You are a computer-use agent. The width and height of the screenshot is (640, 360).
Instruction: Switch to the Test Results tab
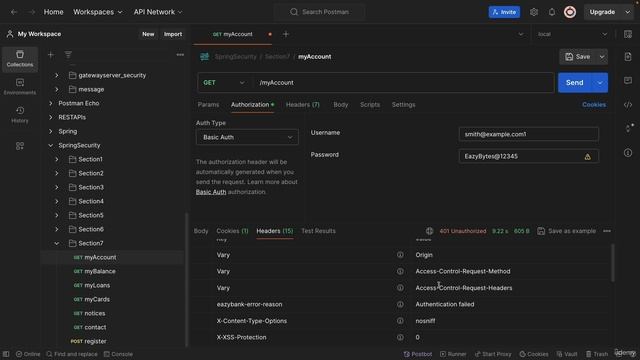pos(318,231)
